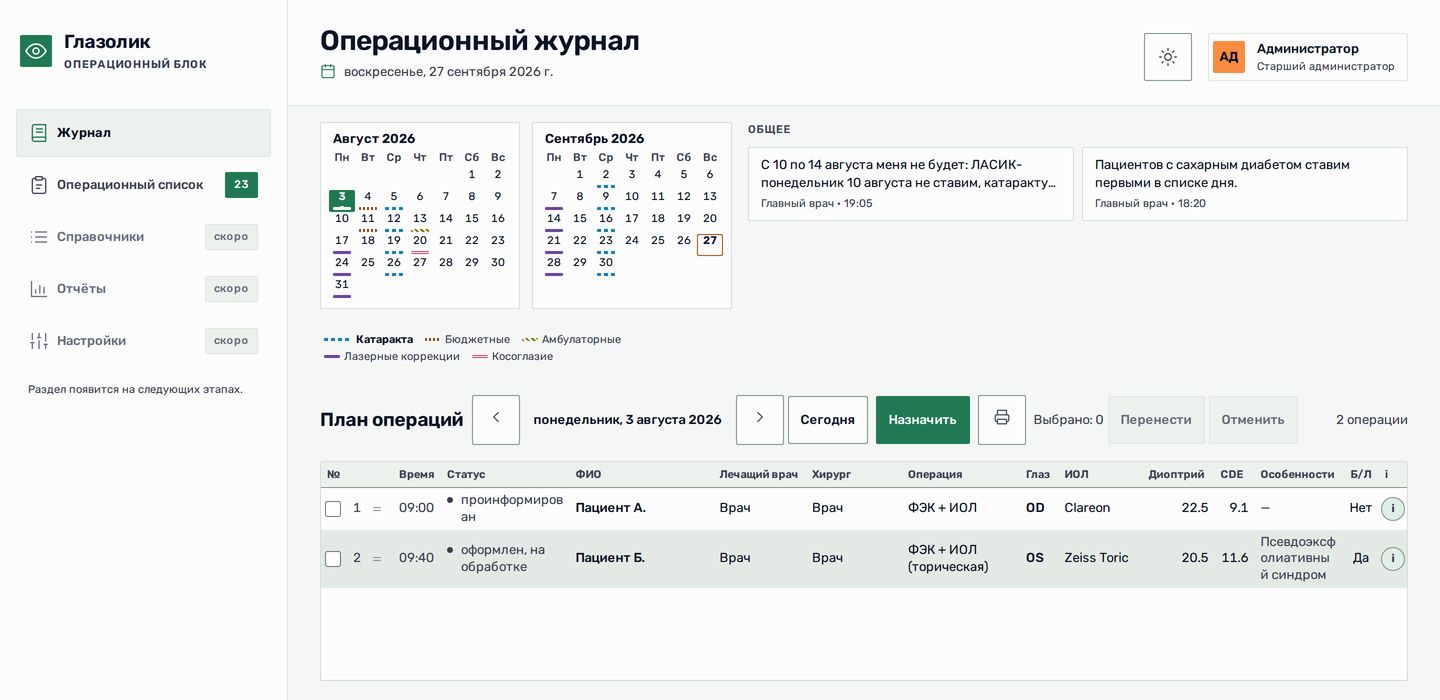Select September 30 in the calendar
Viewport: 1440px width, 700px height.
[x=606, y=264]
